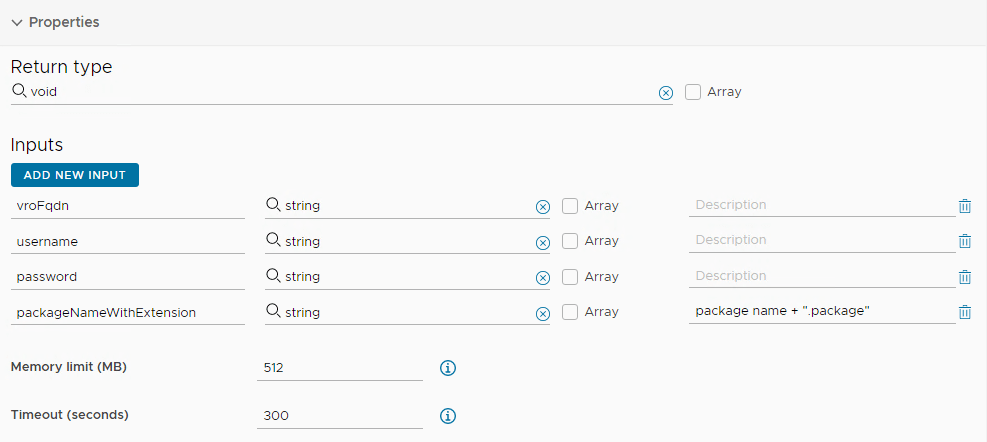Edit the Memory limit value field
Image resolution: width=987 pixels, height=442 pixels.
tap(339, 368)
